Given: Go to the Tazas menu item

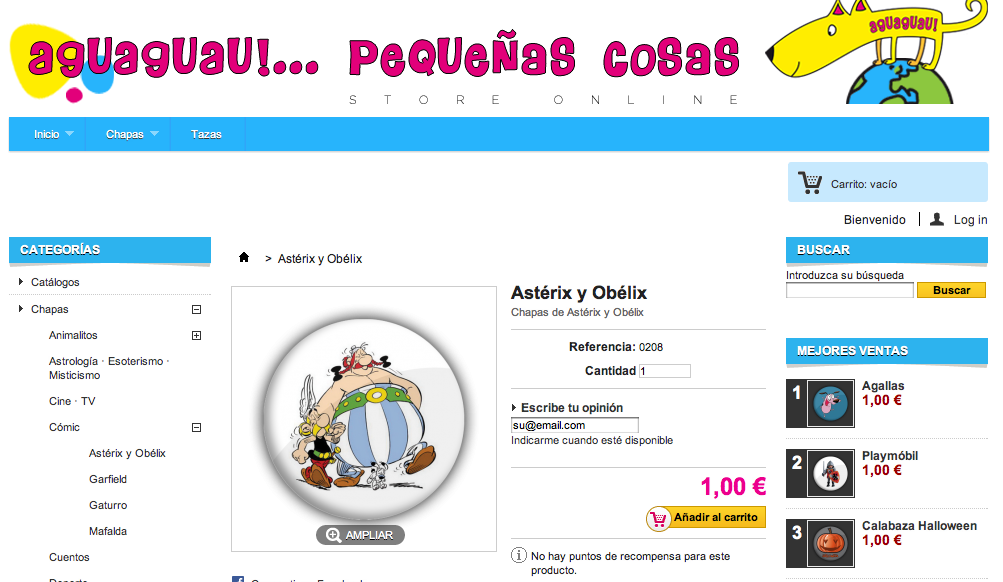Looking at the screenshot, I should pos(206,134).
